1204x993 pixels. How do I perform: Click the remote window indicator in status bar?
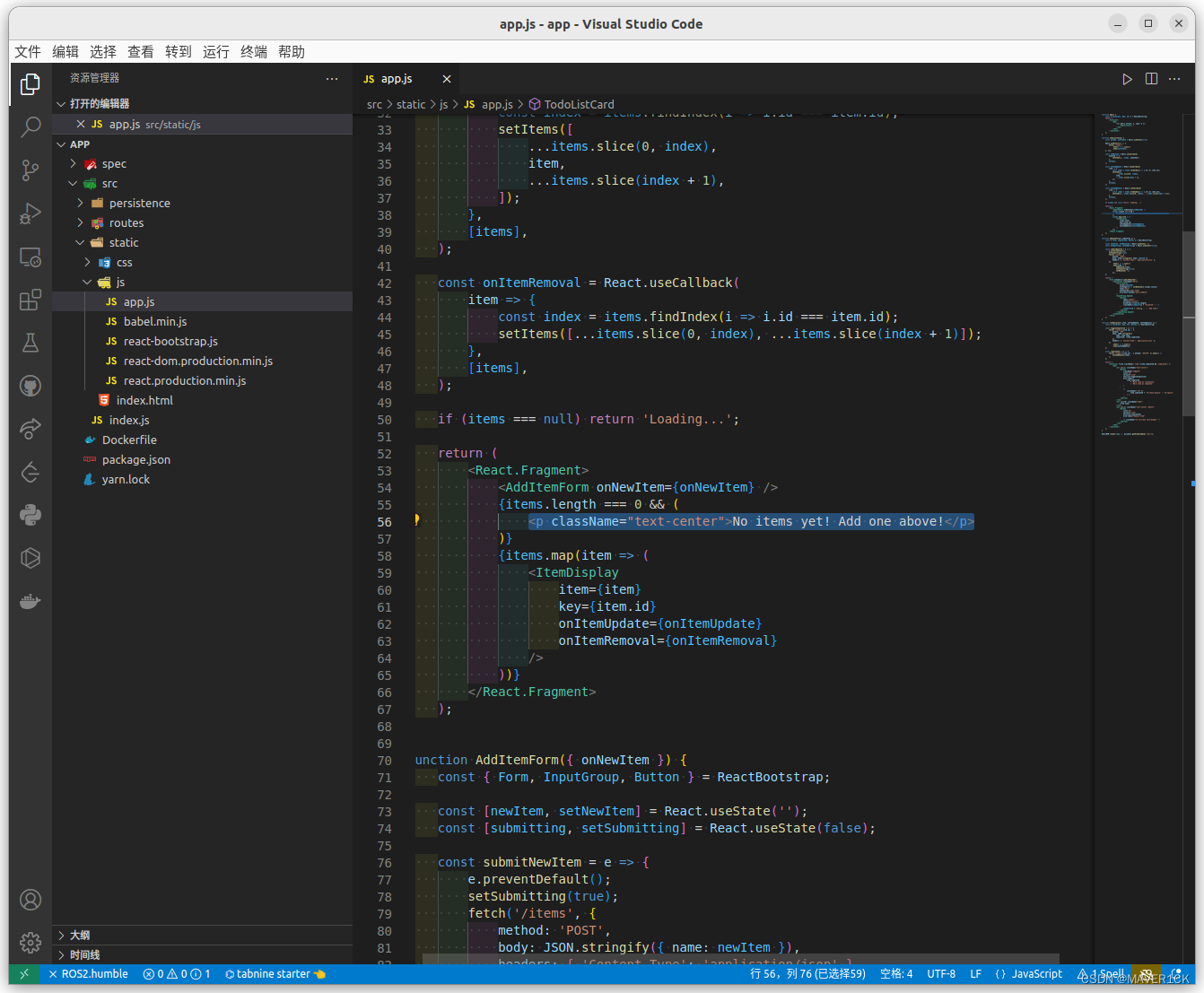[x=23, y=974]
